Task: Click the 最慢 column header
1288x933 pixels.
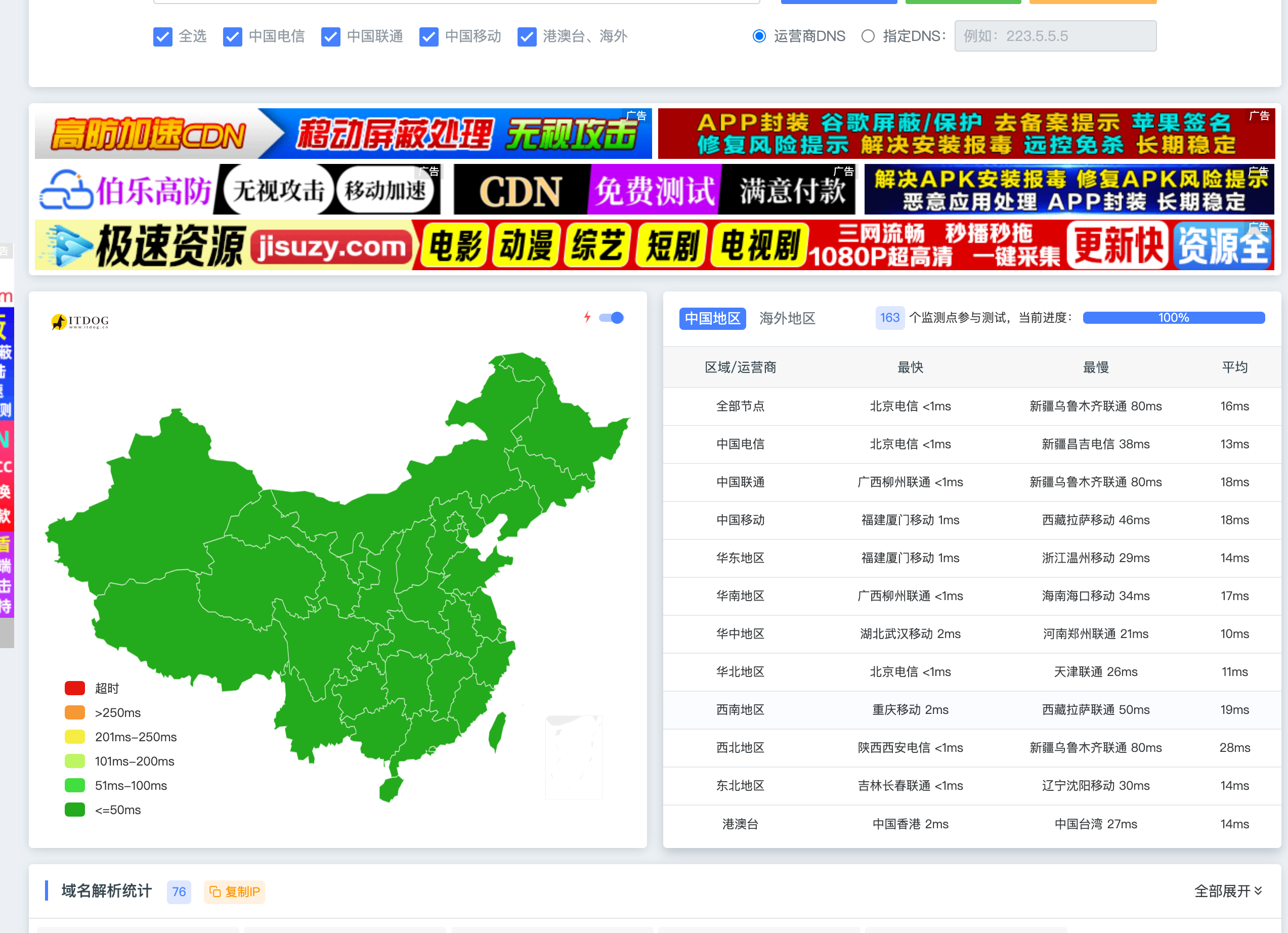Action: pyautogui.click(x=1095, y=368)
